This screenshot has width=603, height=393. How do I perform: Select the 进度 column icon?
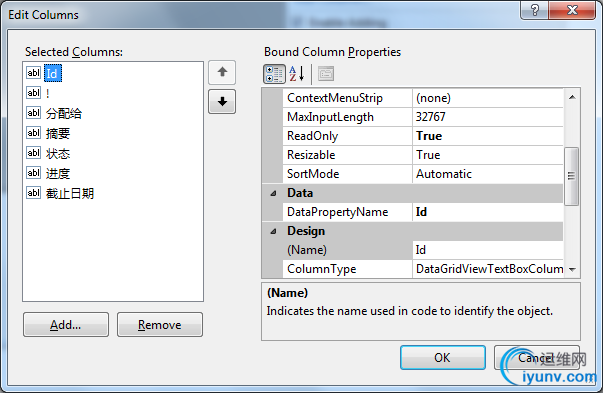pos(33,173)
